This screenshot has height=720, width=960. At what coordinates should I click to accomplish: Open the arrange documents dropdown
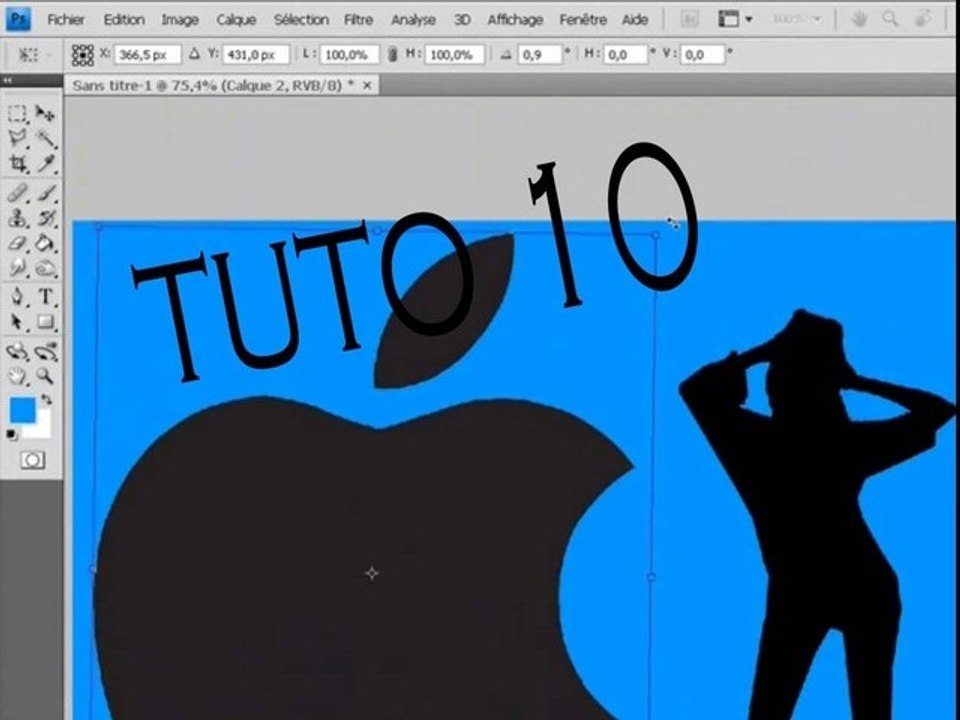pos(735,20)
